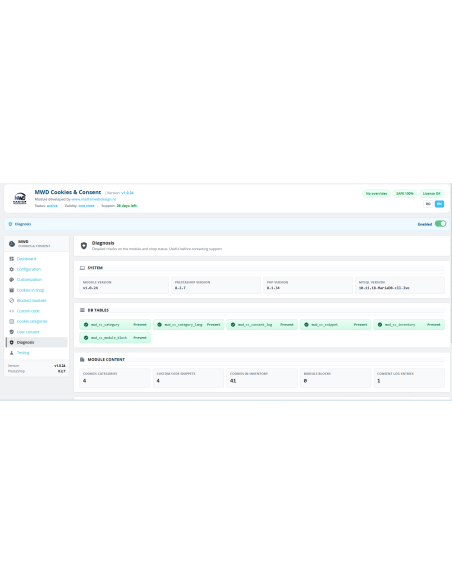
Task: Click the Consent Log Entries 1 card
Action: (409, 378)
